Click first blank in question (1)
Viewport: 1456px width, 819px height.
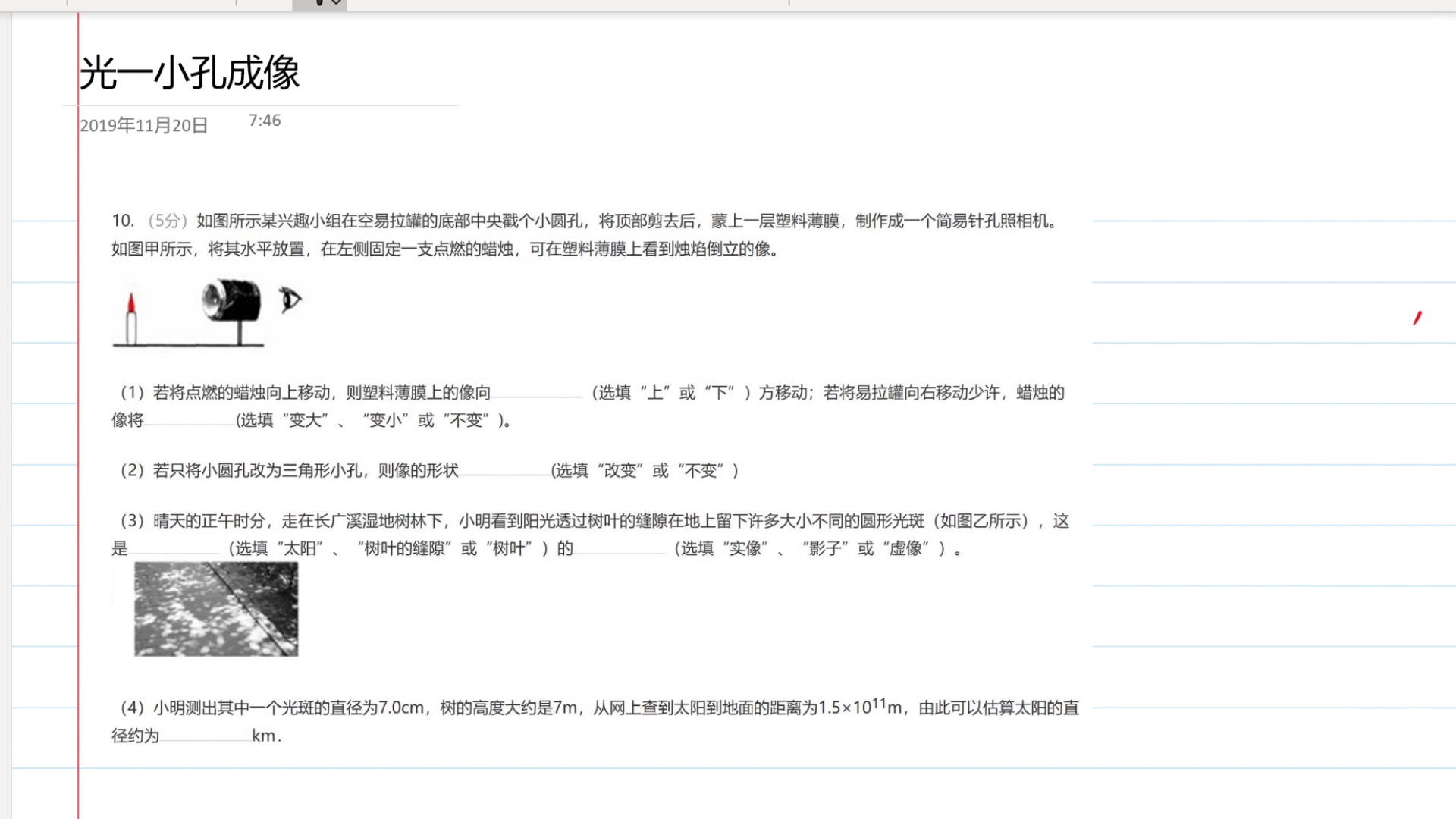(537, 393)
